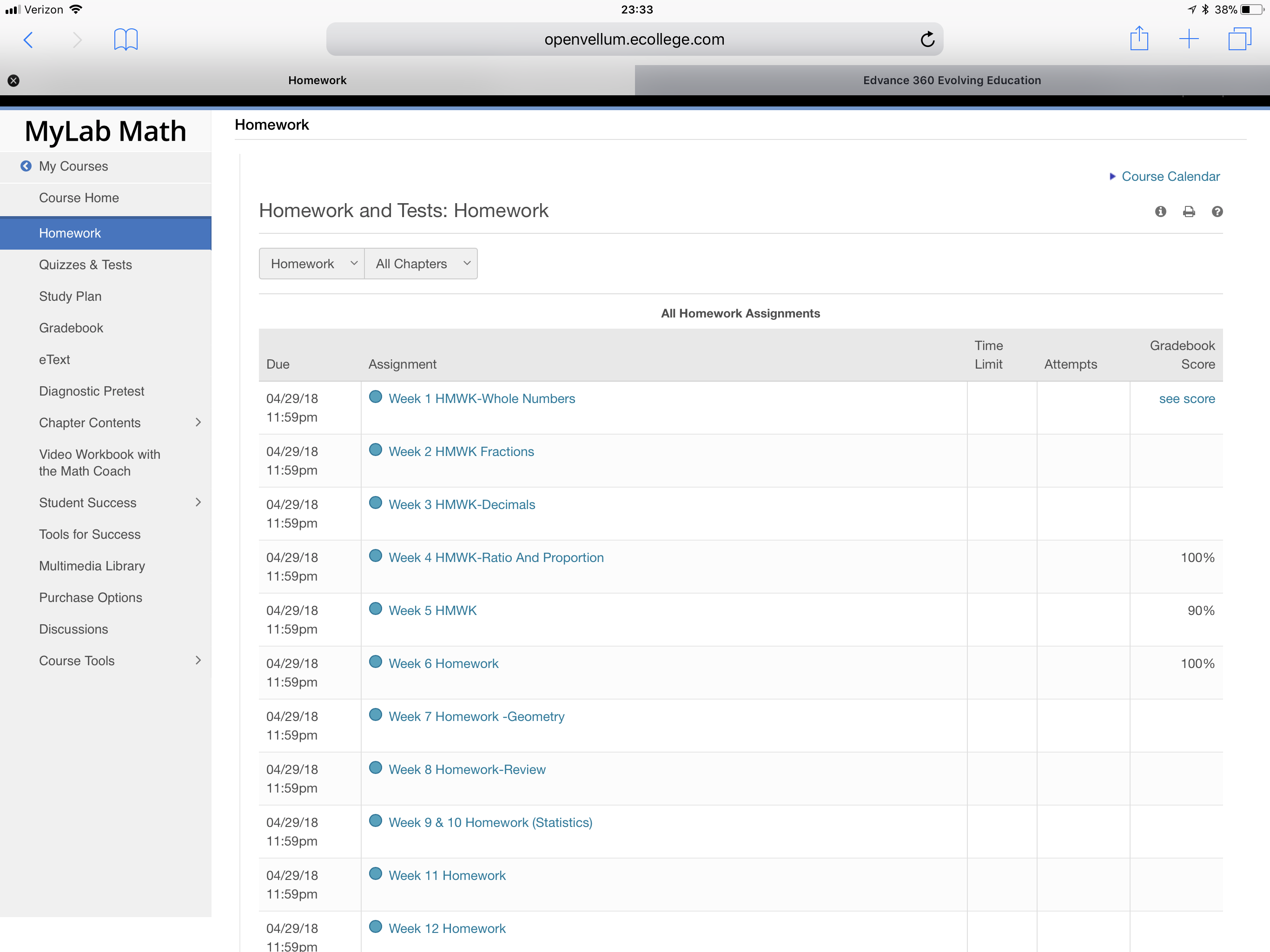Open the help question mark icon
Image resolution: width=1270 pixels, height=952 pixels.
pos(1217,212)
